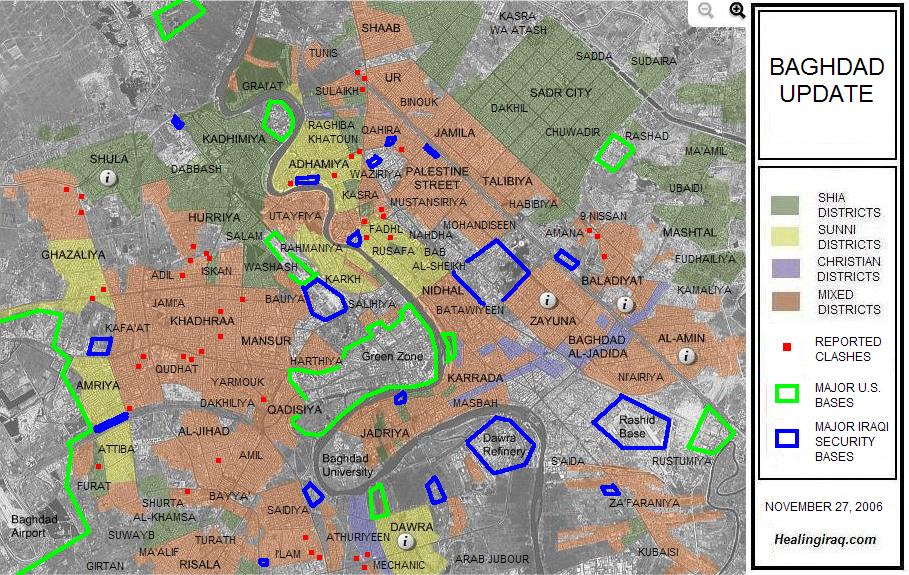The image size is (909, 575).
Task: Select the Rashid Base area on map
Action: pos(637,427)
